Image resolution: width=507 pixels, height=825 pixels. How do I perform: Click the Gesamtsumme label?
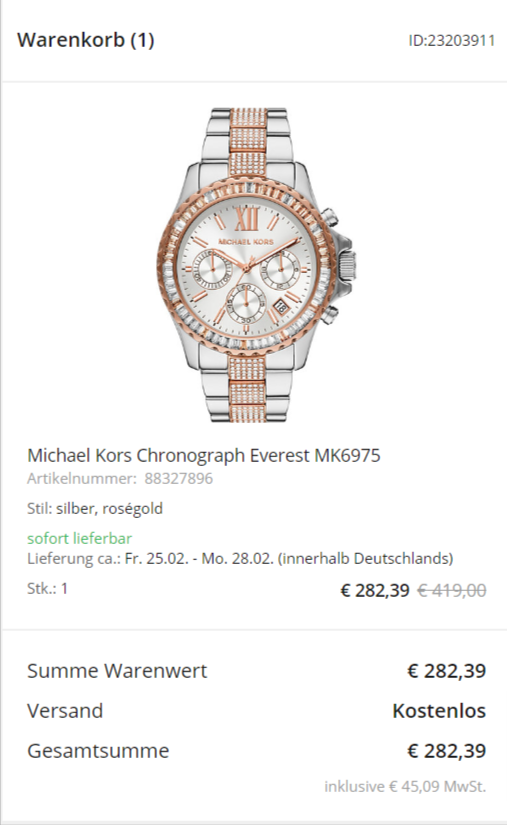[x=98, y=751]
